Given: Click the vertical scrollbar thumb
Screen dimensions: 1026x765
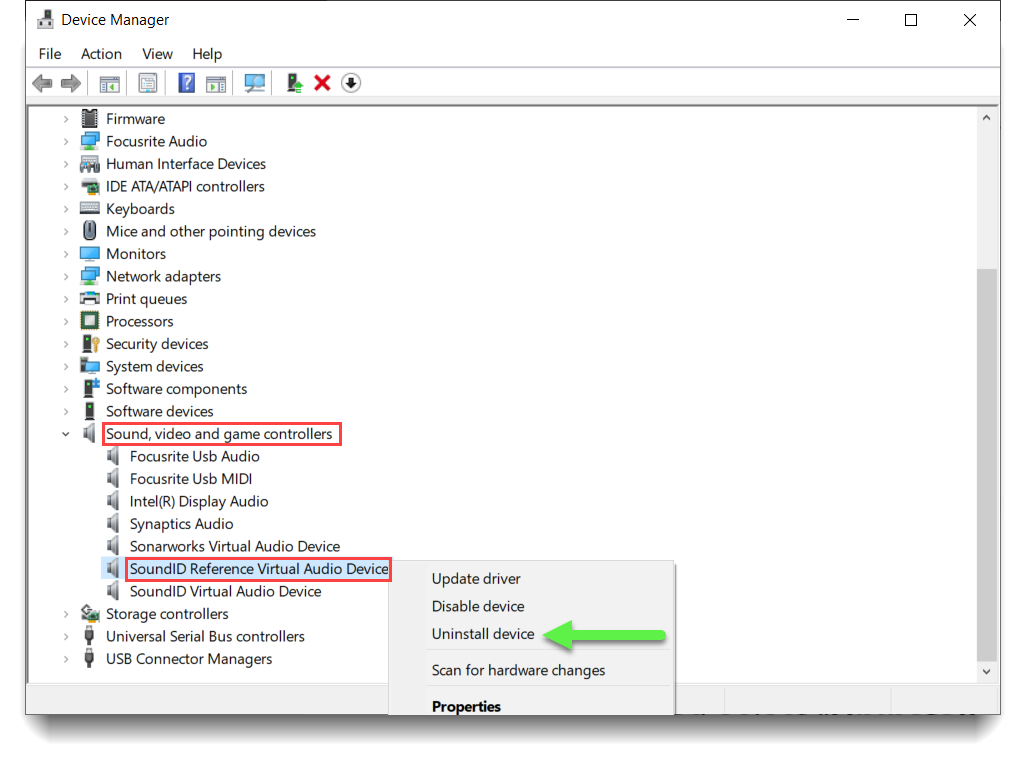Looking at the screenshot, I should (987, 465).
